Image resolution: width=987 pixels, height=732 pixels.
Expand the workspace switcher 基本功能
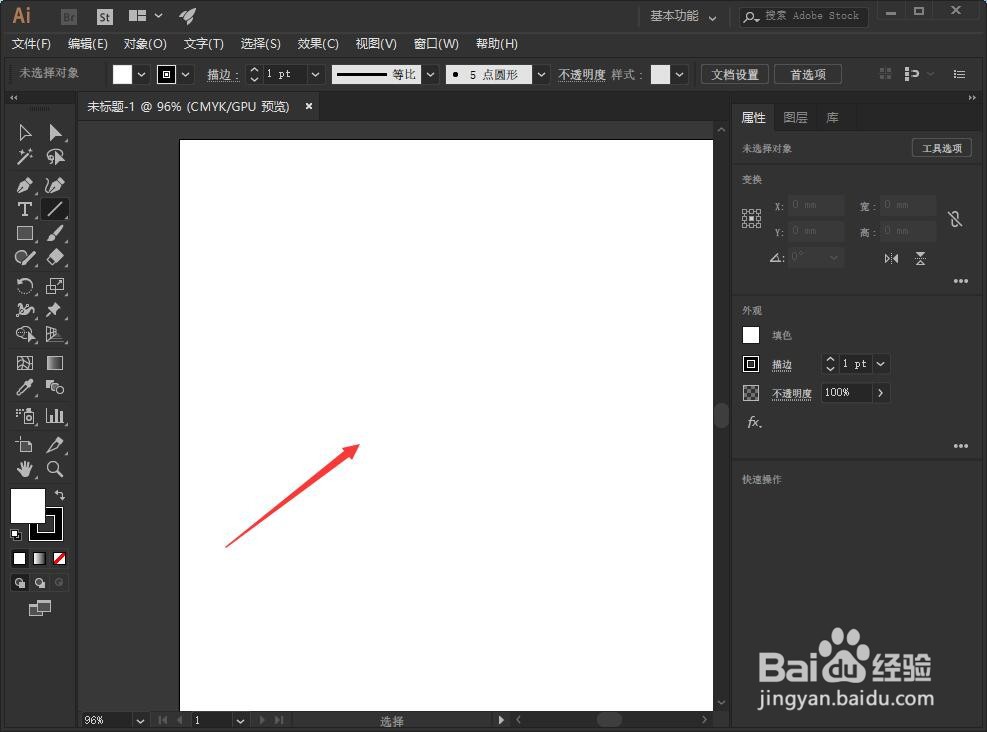pyautogui.click(x=683, y=16)
